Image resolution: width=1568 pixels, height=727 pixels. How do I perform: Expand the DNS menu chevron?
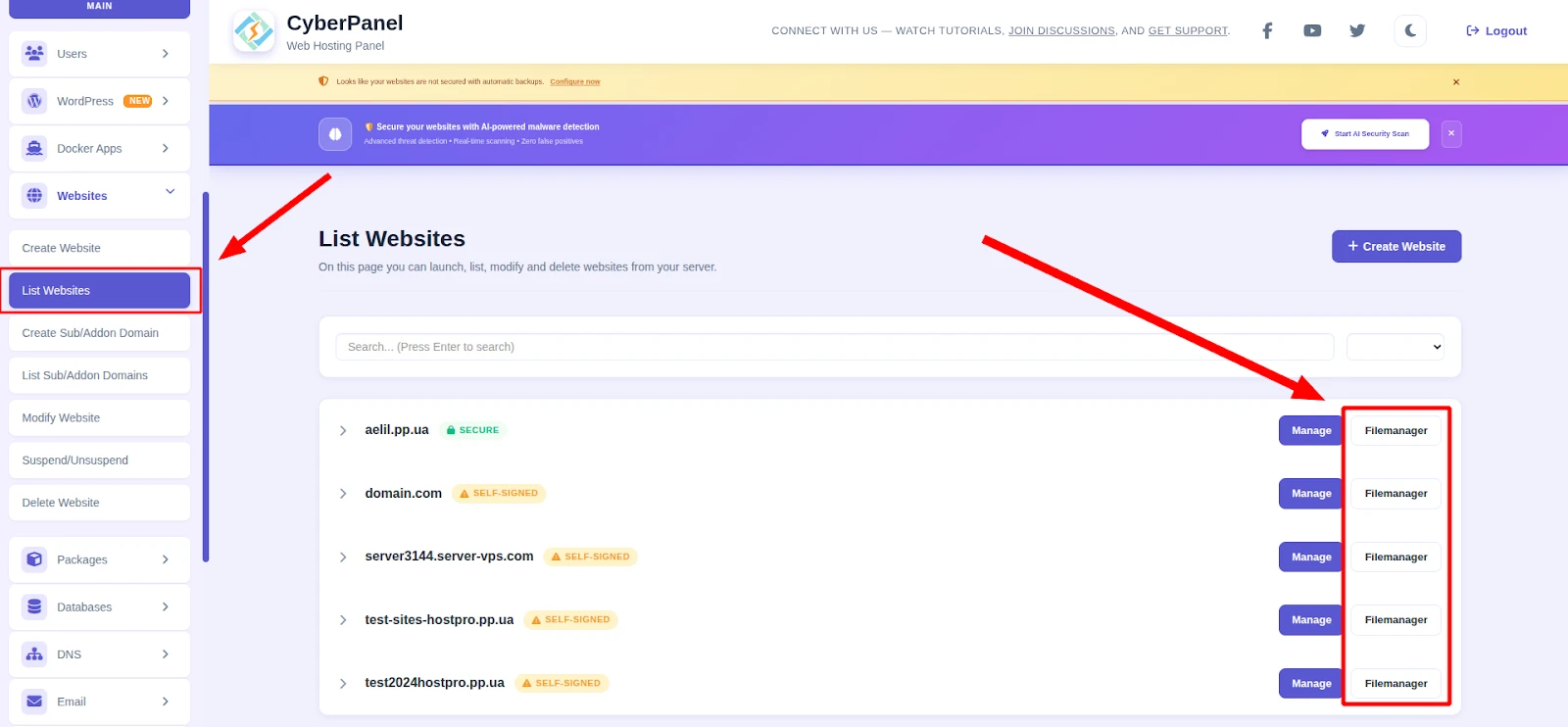coord(166,654)
